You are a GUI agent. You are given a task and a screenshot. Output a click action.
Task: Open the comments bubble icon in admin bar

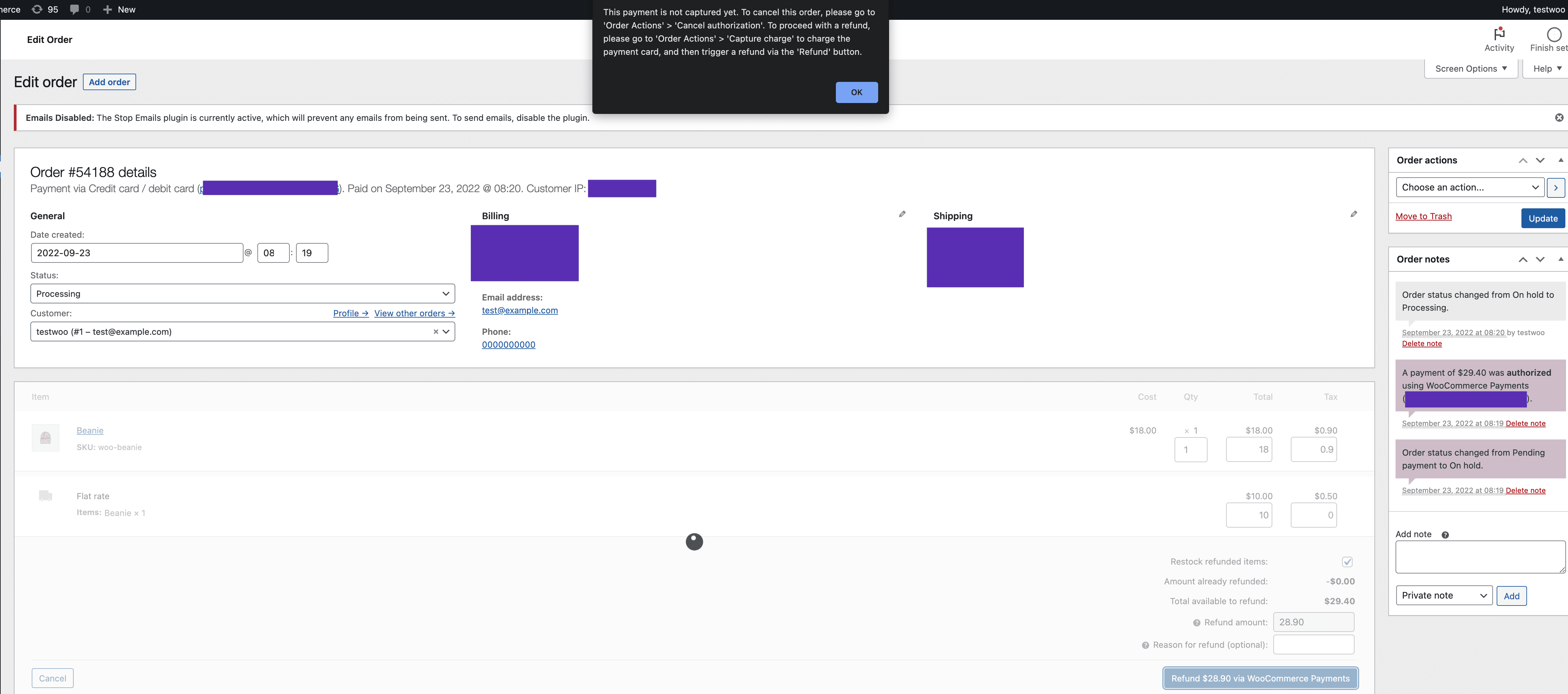(74, 9)
